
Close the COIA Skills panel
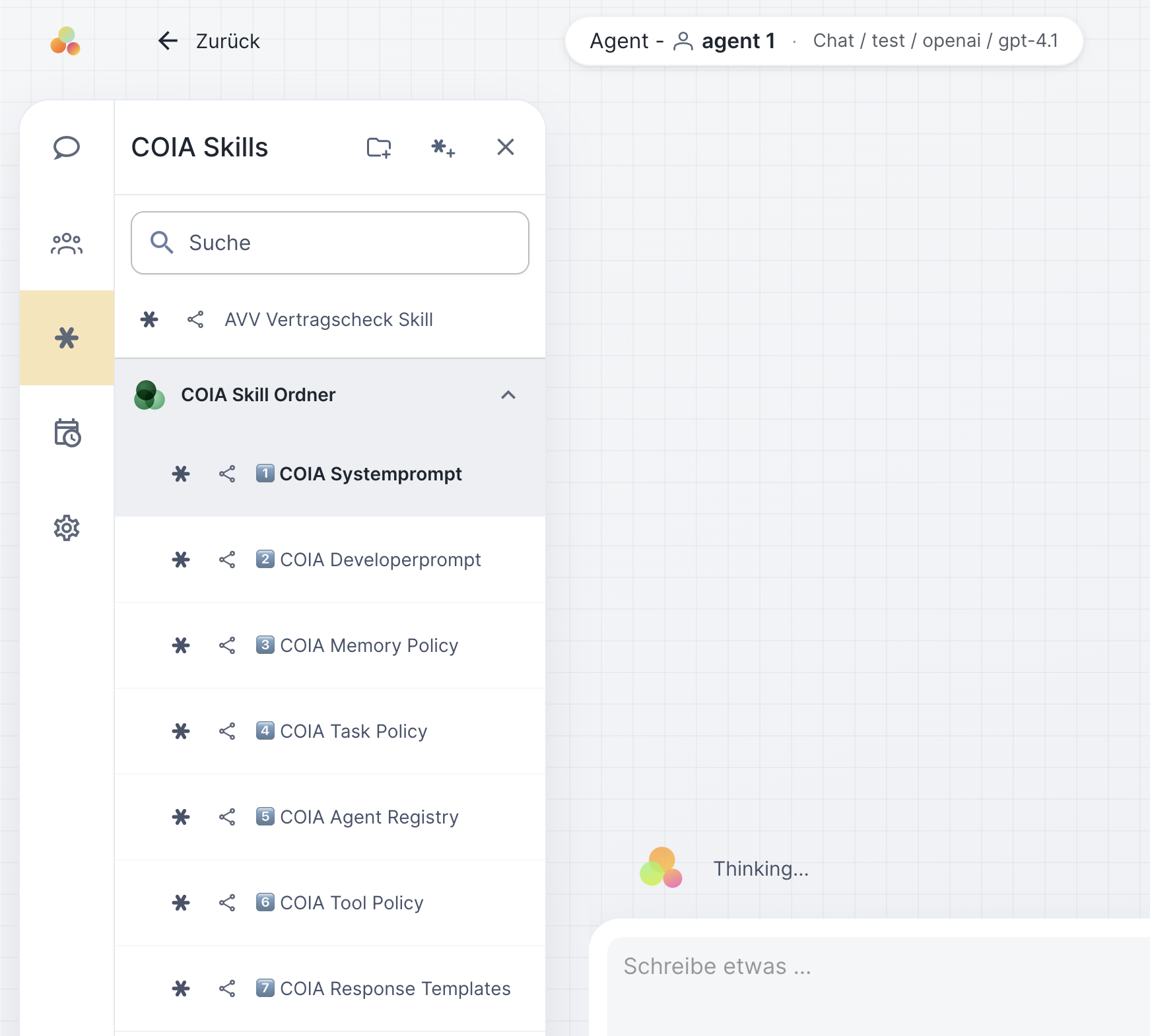[x=506, y=146]
